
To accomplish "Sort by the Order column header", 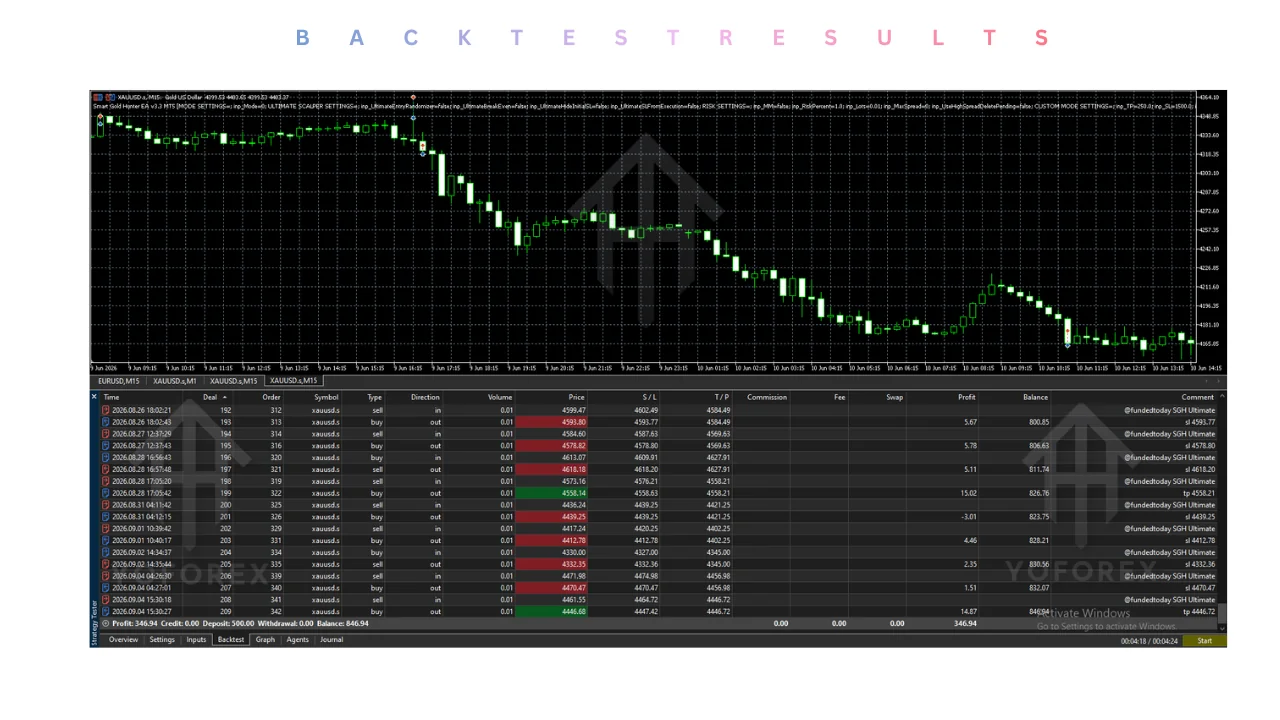I will pos(271,397).
